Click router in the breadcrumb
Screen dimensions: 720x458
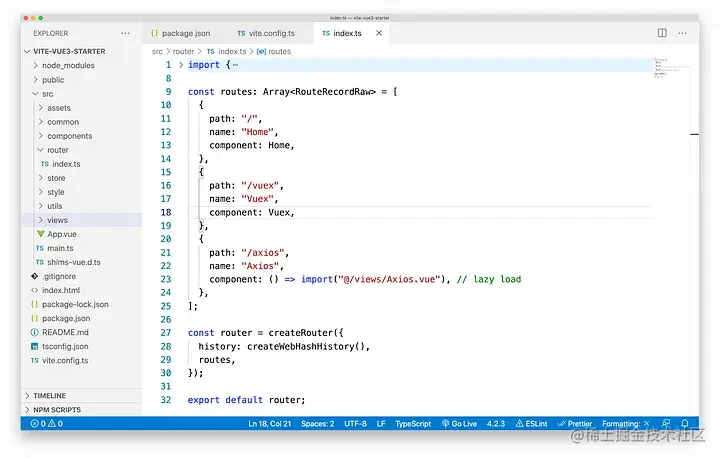pyautogui.click(x=183, y=51)
